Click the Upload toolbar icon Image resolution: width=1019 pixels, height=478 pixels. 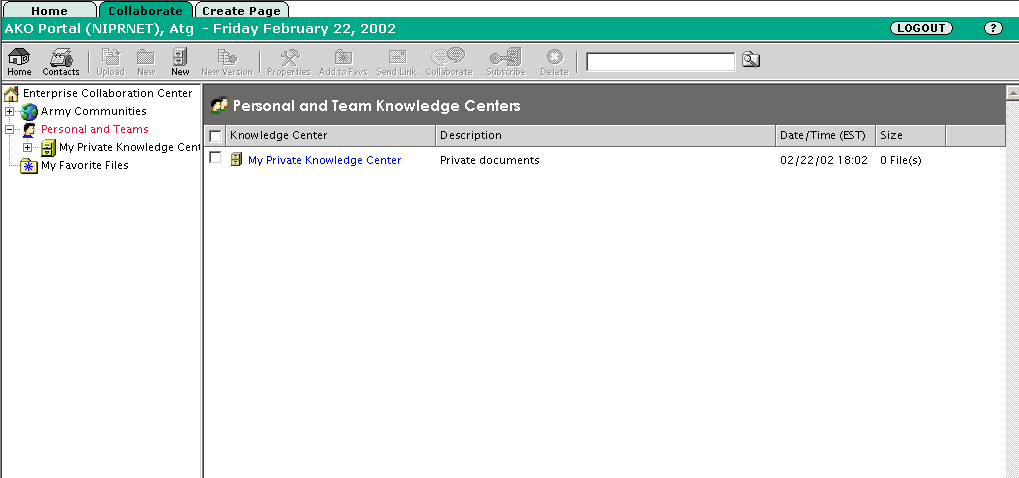(x=110, y=60)
